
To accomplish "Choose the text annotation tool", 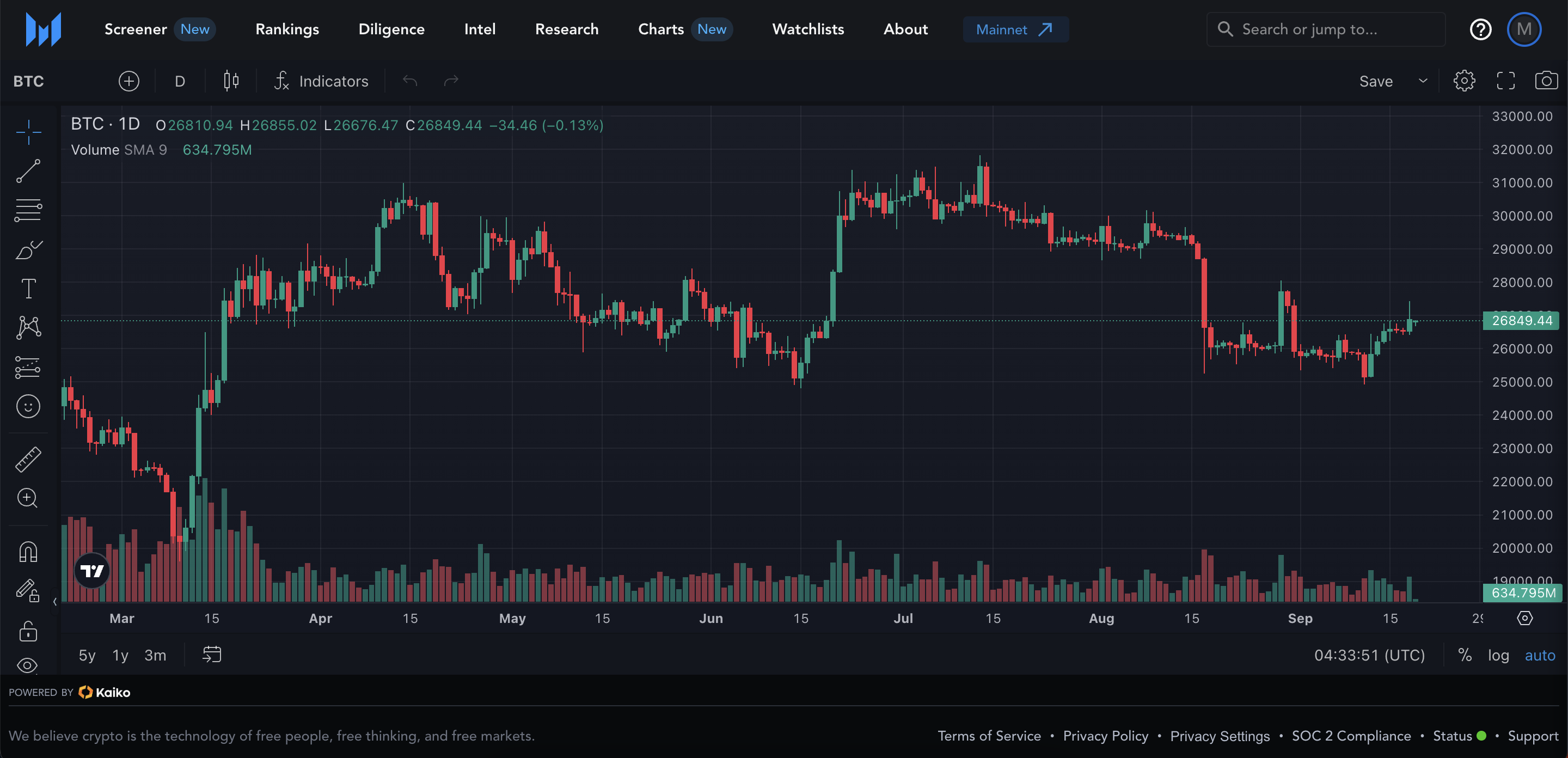I will [x=28, y=289].
